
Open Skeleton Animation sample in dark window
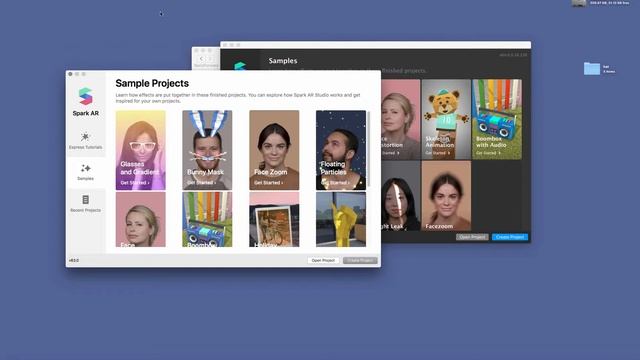point(446,119)
